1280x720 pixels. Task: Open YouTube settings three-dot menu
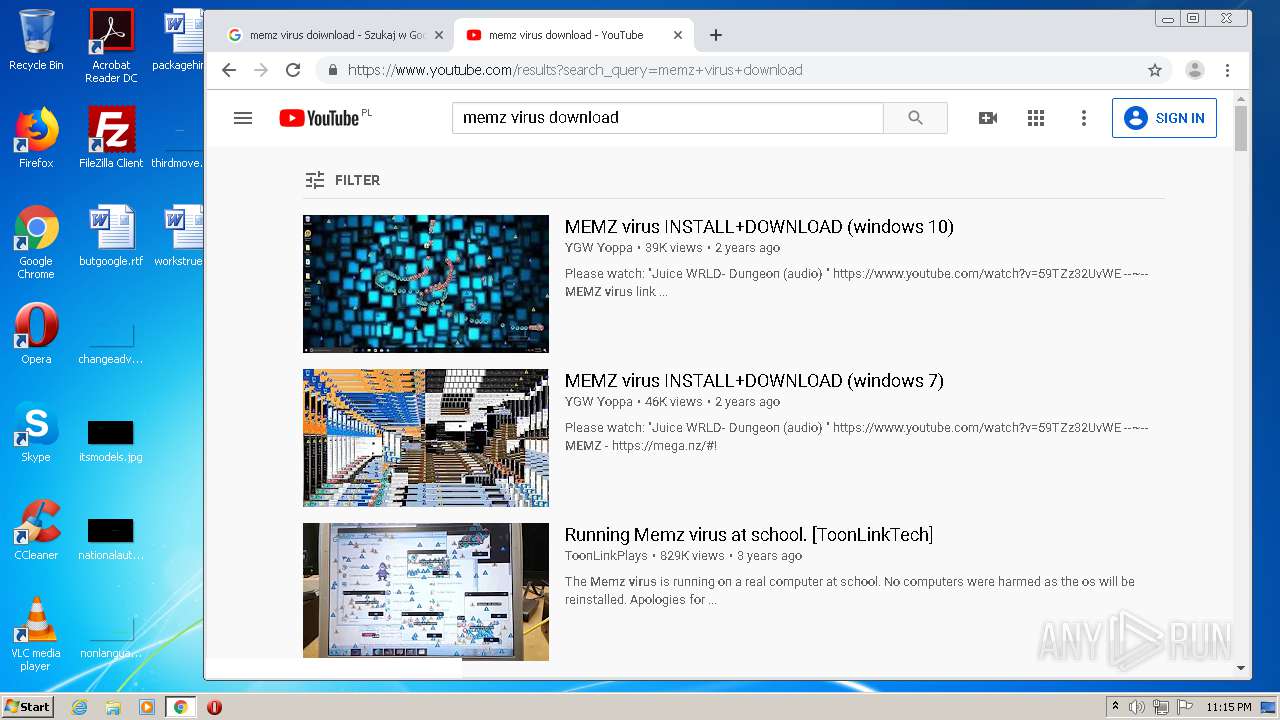[1083, 118]
